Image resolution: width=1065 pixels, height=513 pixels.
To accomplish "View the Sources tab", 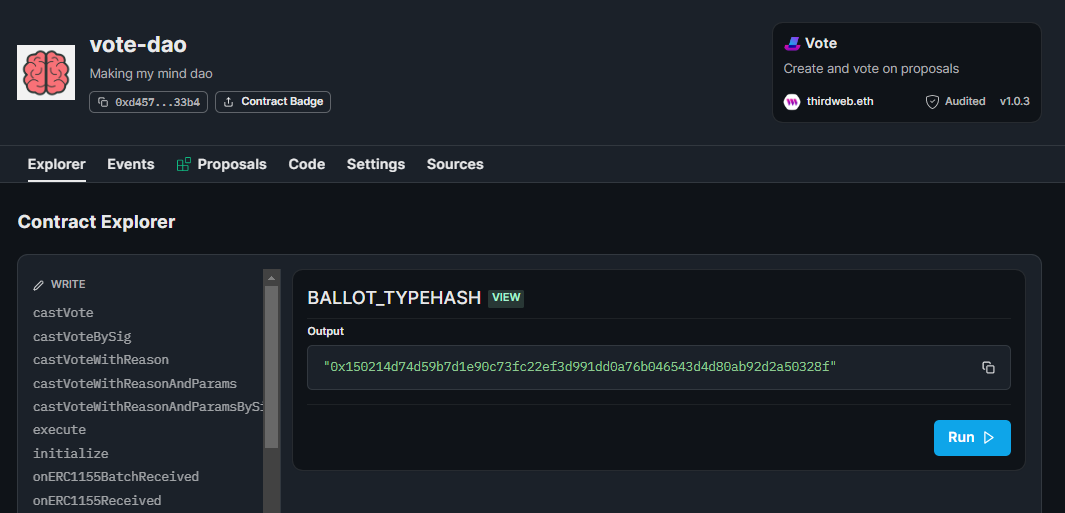I will click(455, 164).
